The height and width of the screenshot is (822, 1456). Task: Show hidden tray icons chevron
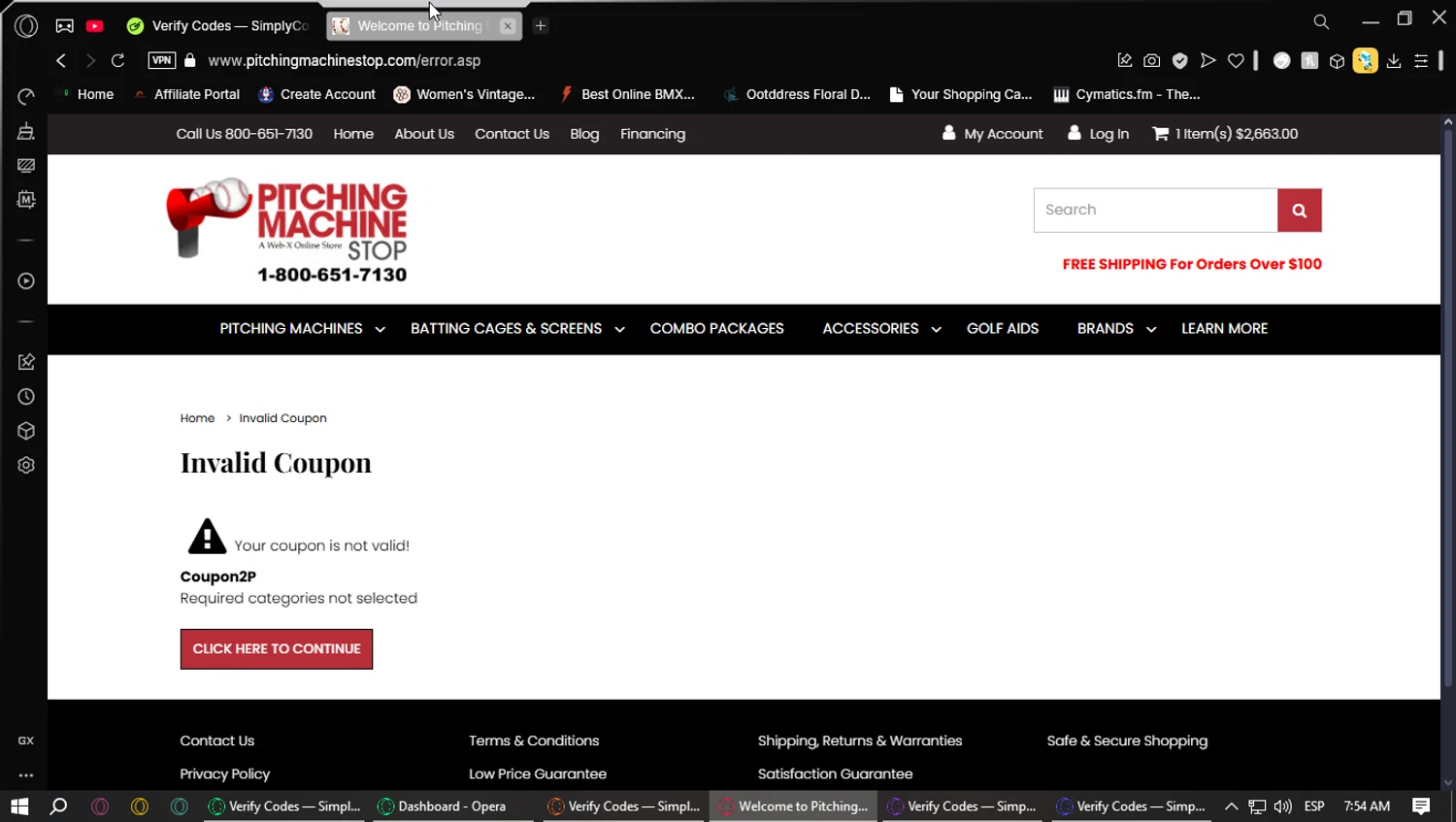click(1231, 806)
